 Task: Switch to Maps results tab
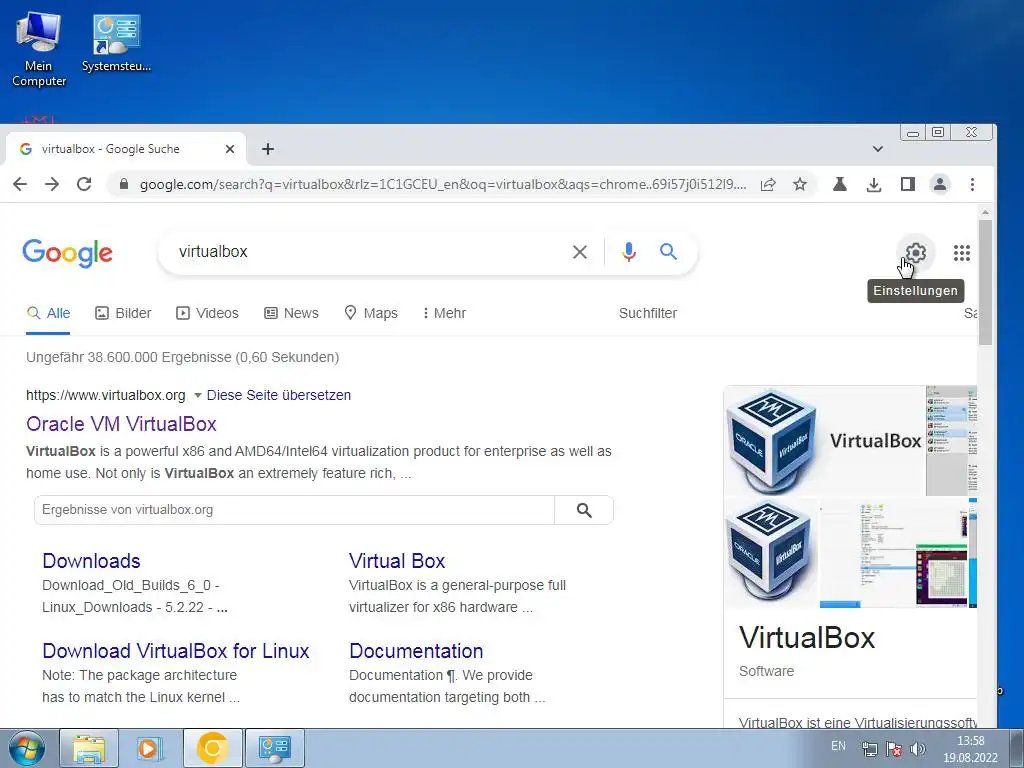(371, 313)
